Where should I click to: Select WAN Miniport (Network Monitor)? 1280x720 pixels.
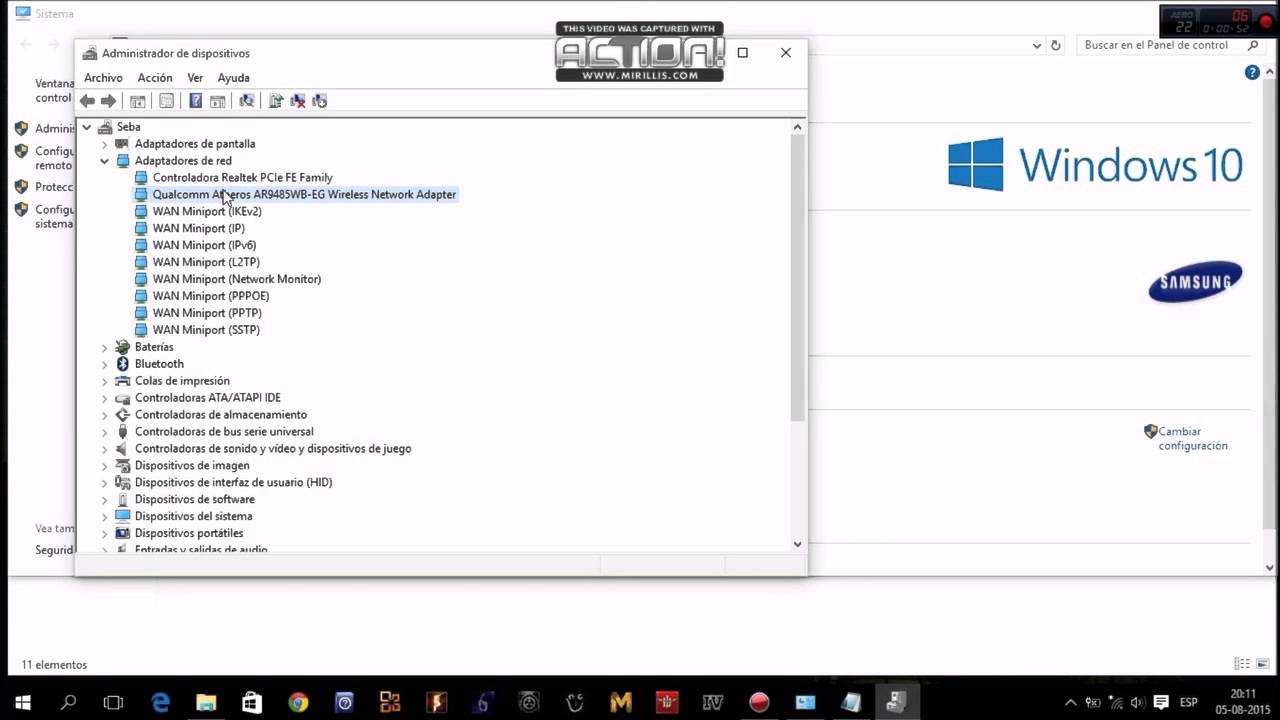click(236, 280)
